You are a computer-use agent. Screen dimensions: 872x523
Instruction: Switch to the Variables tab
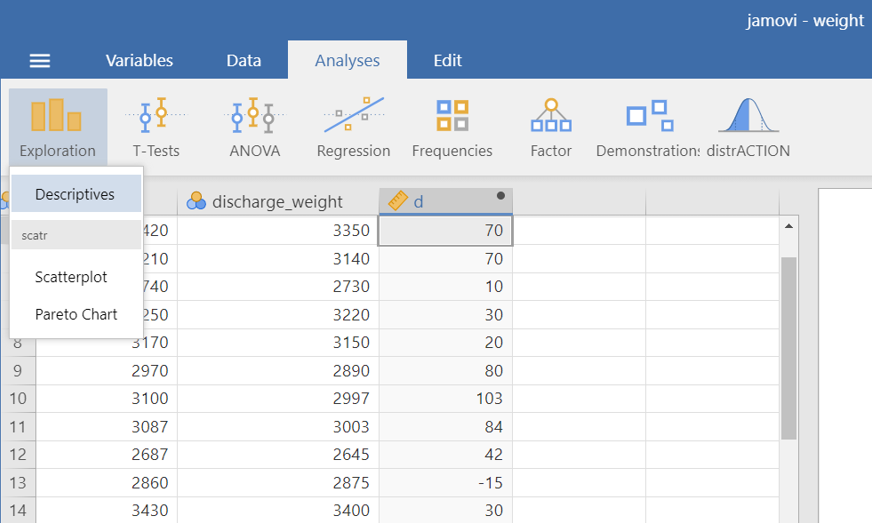(139, 61)
